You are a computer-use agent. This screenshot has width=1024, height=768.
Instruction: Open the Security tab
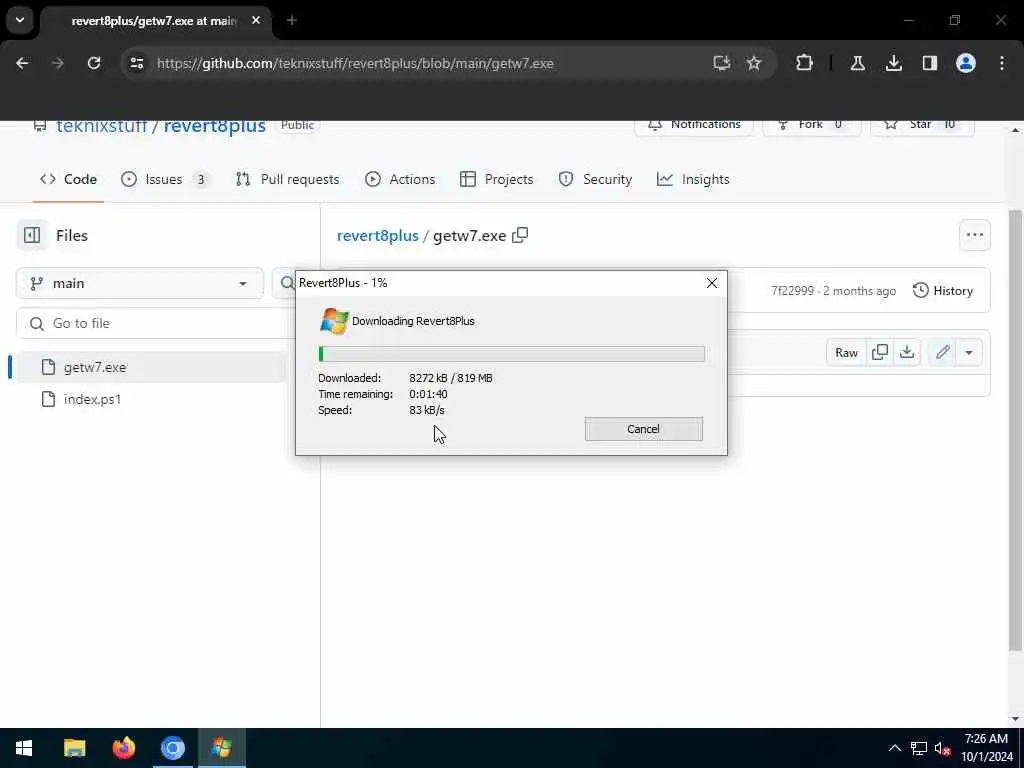pyautogui.click(x=596, y=179)
